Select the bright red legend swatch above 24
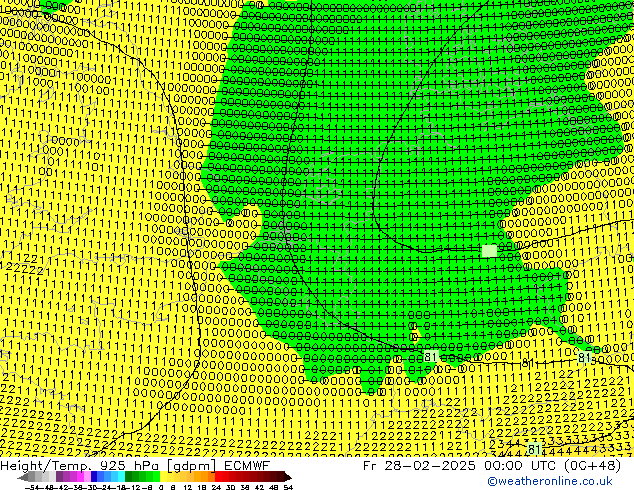Screen dimensions: 634x490 (x=218, y=477)
